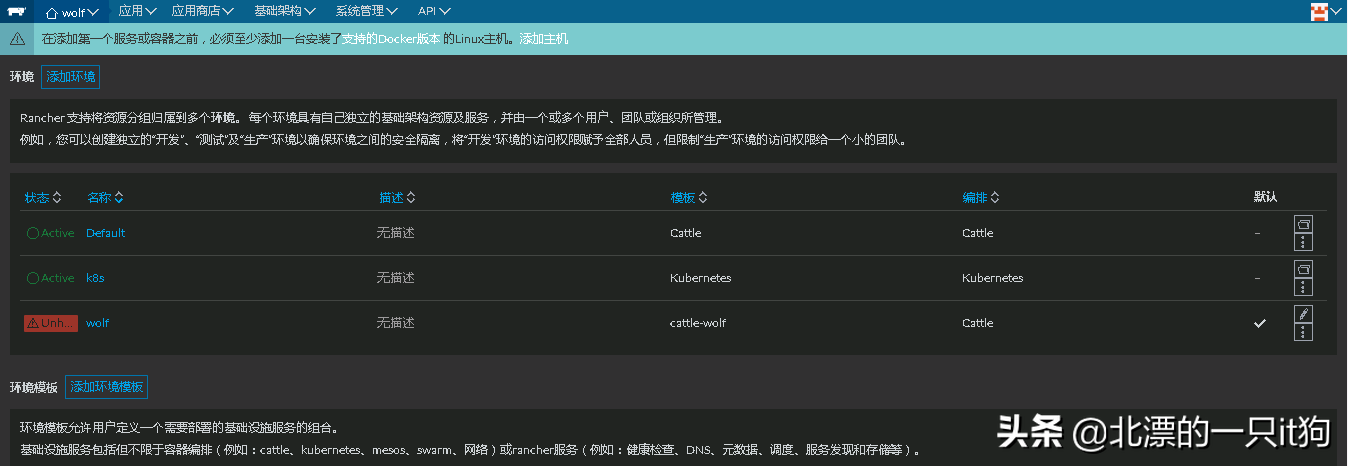Expand the 基础架构 dropdown menu
Image resolution: width=1348 pixels, height=466 pixels.
coord(285,11)
